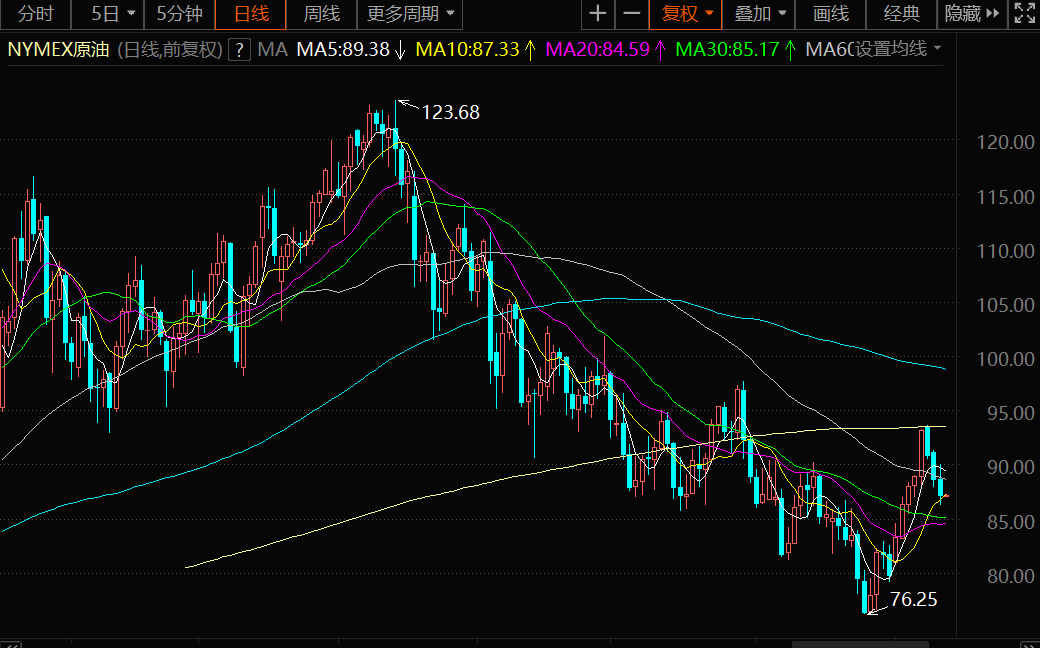Click the NYMEX原油 chart title

coord(58,50)
